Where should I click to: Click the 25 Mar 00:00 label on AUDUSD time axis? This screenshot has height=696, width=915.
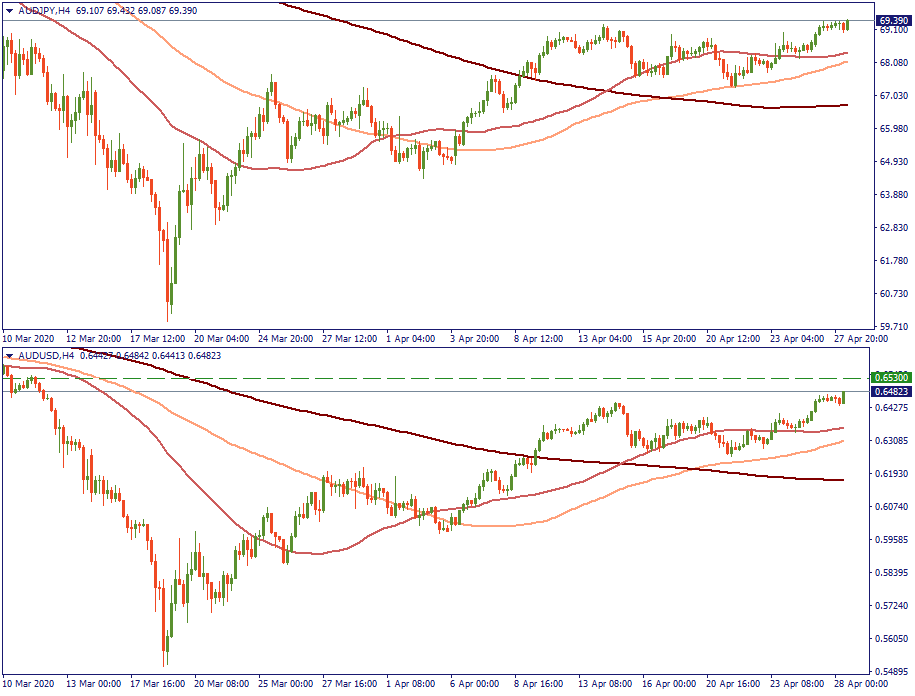(287, 685)
